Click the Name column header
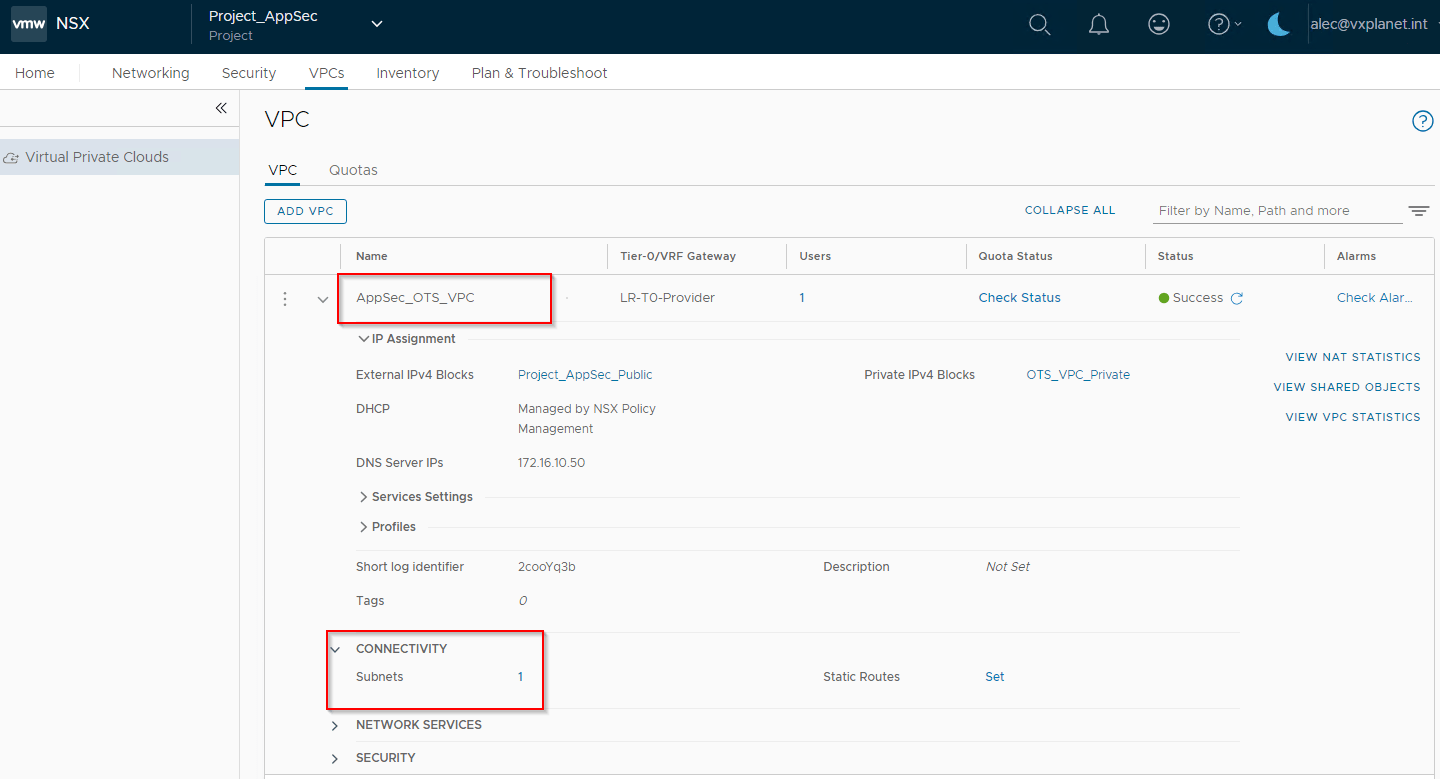 tap(372, 256)
